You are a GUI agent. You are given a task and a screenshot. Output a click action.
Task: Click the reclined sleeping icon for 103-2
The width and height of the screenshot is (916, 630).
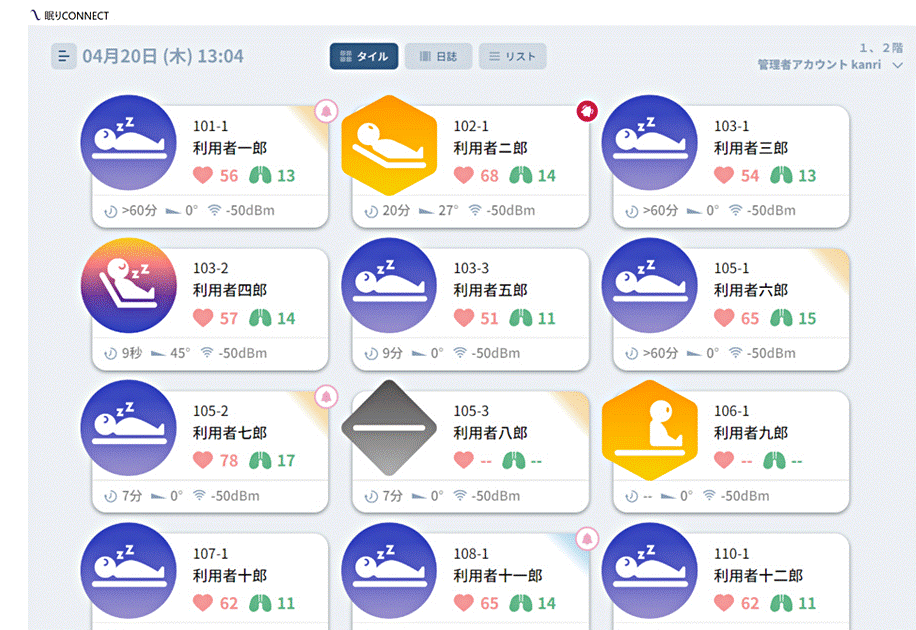[129, 285]
